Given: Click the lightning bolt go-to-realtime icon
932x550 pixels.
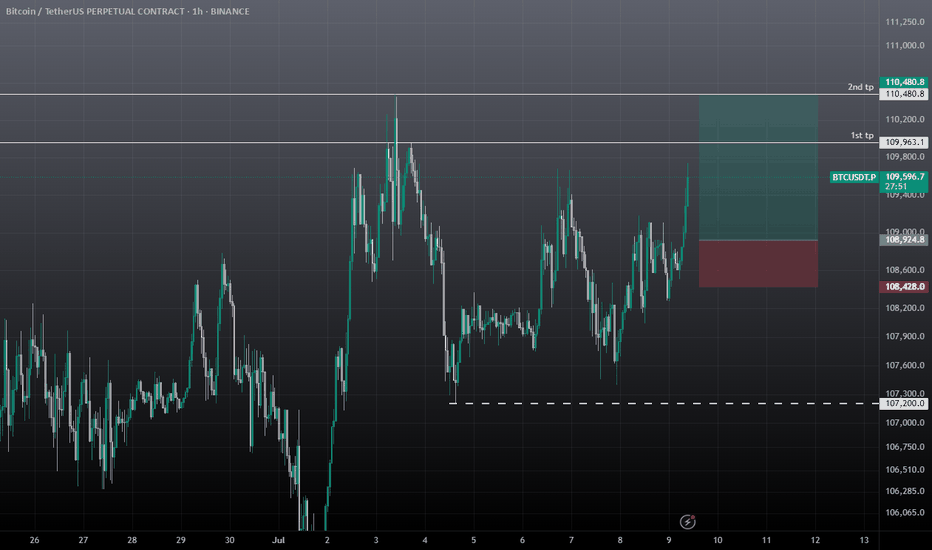Looking at the screenshot, I should [x=688, y=522].
